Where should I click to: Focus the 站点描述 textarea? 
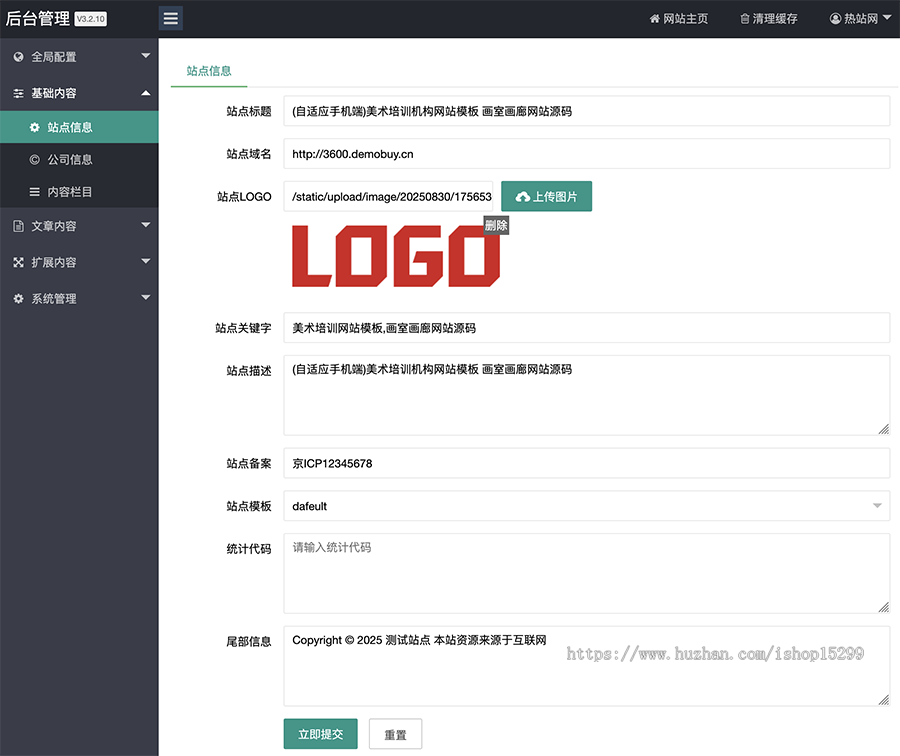coord(587,396)
